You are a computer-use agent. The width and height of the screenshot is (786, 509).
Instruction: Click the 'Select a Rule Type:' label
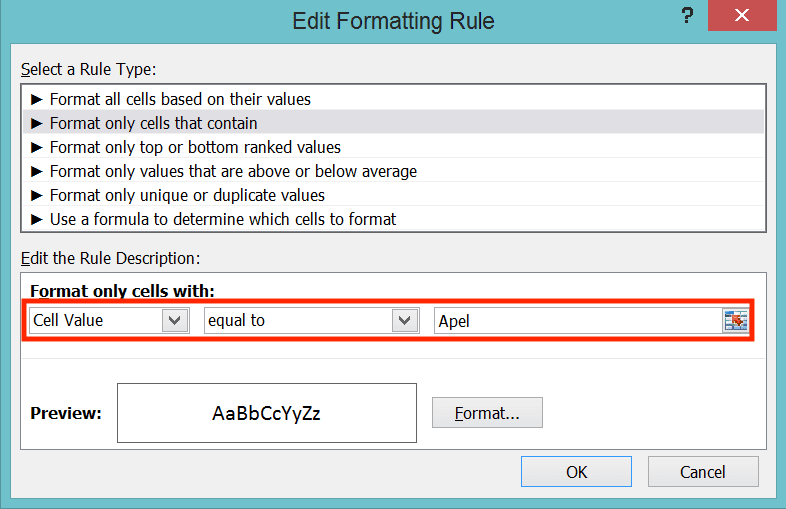[89, 69]
